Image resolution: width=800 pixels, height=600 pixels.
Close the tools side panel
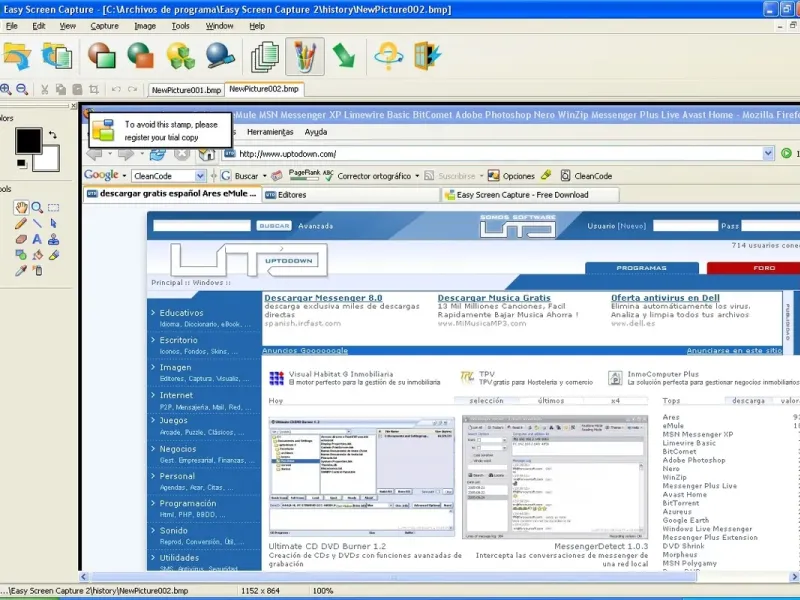click(x=73, y=106)
